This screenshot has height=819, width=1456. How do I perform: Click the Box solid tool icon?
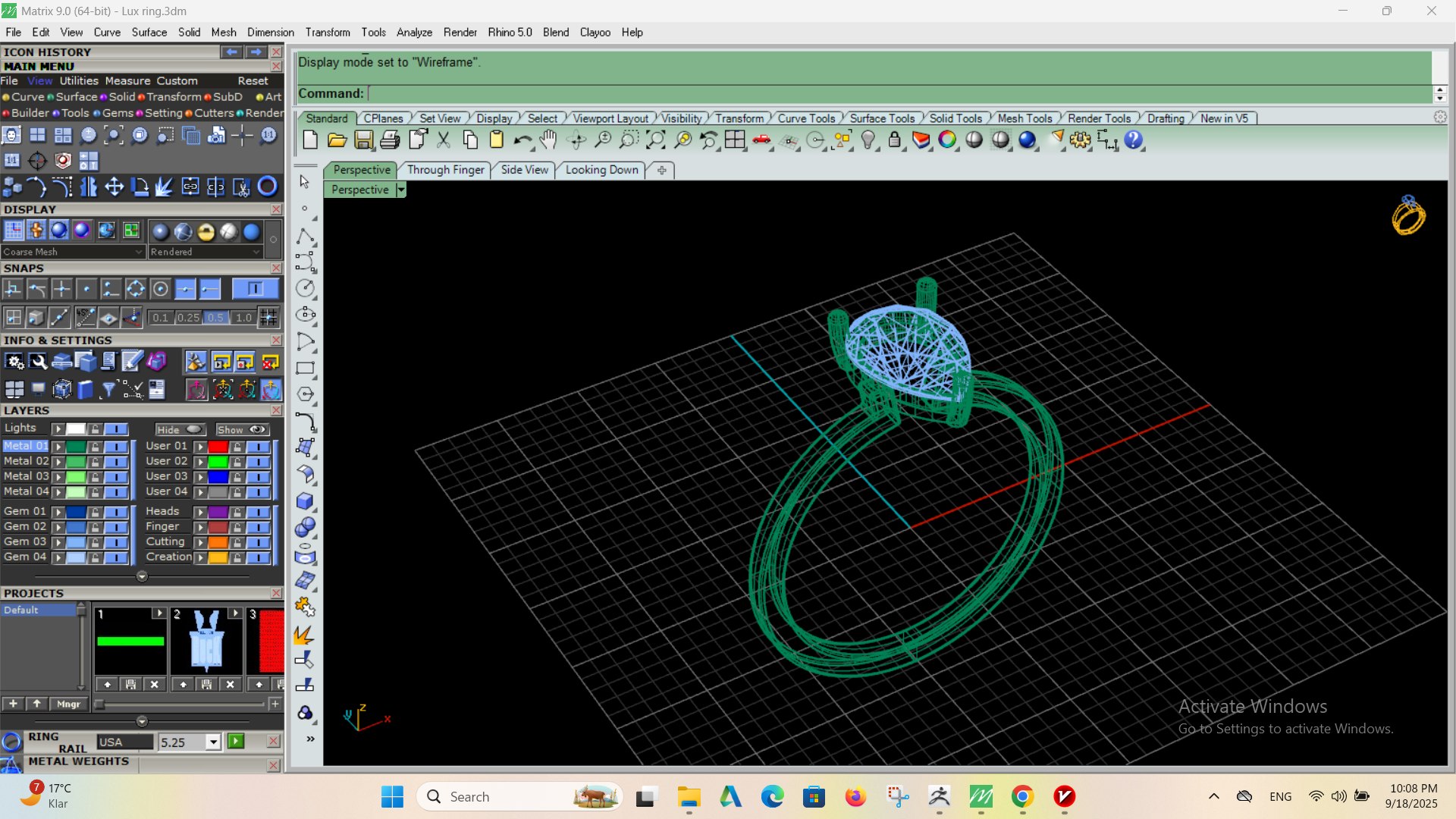(x=306, y=501)
